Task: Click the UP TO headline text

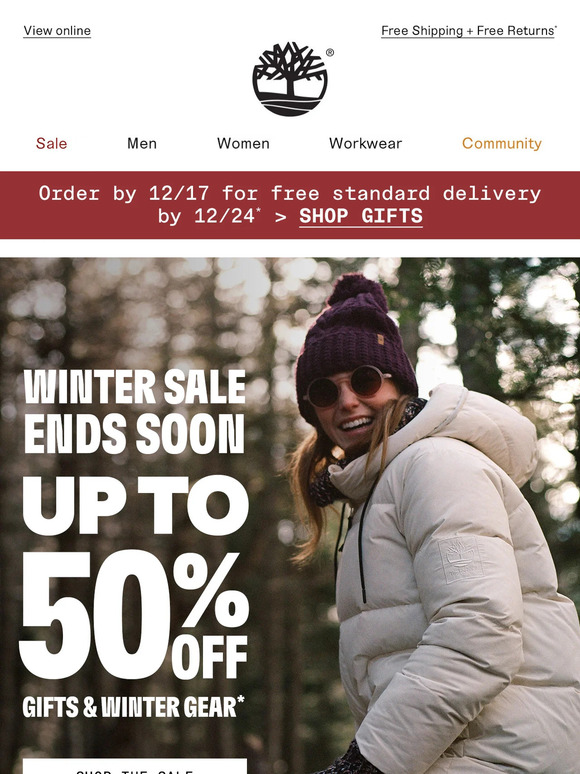Action: (135, 505)
